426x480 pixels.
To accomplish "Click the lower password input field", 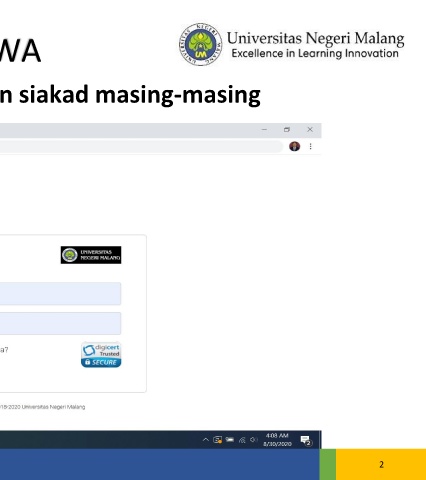I will point(60,323).
